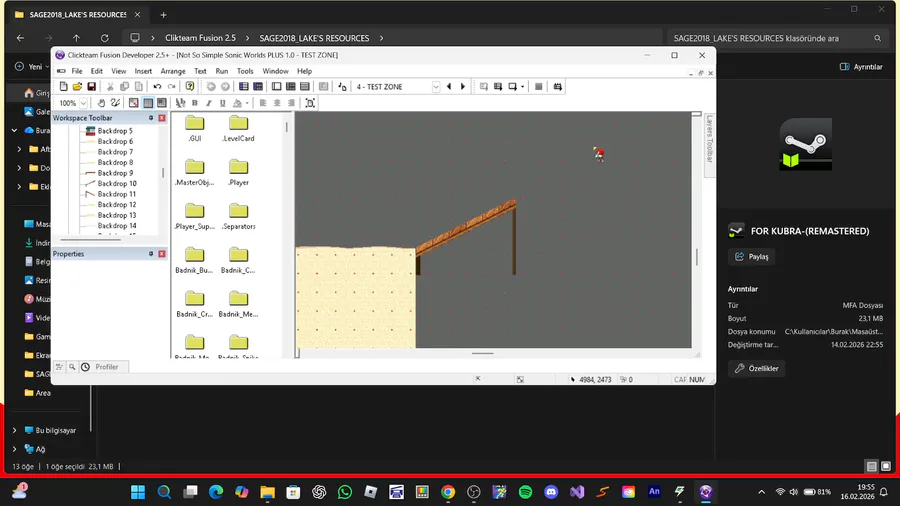Close the Workspace Toolbar panel
This screenshot has height=506, width=900.
(x=162, y=118)
